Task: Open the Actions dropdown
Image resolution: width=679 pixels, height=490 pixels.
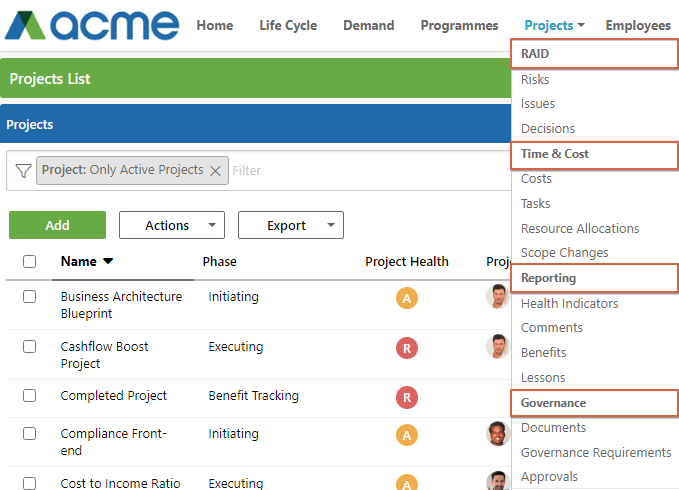Action: pos(172,225)
